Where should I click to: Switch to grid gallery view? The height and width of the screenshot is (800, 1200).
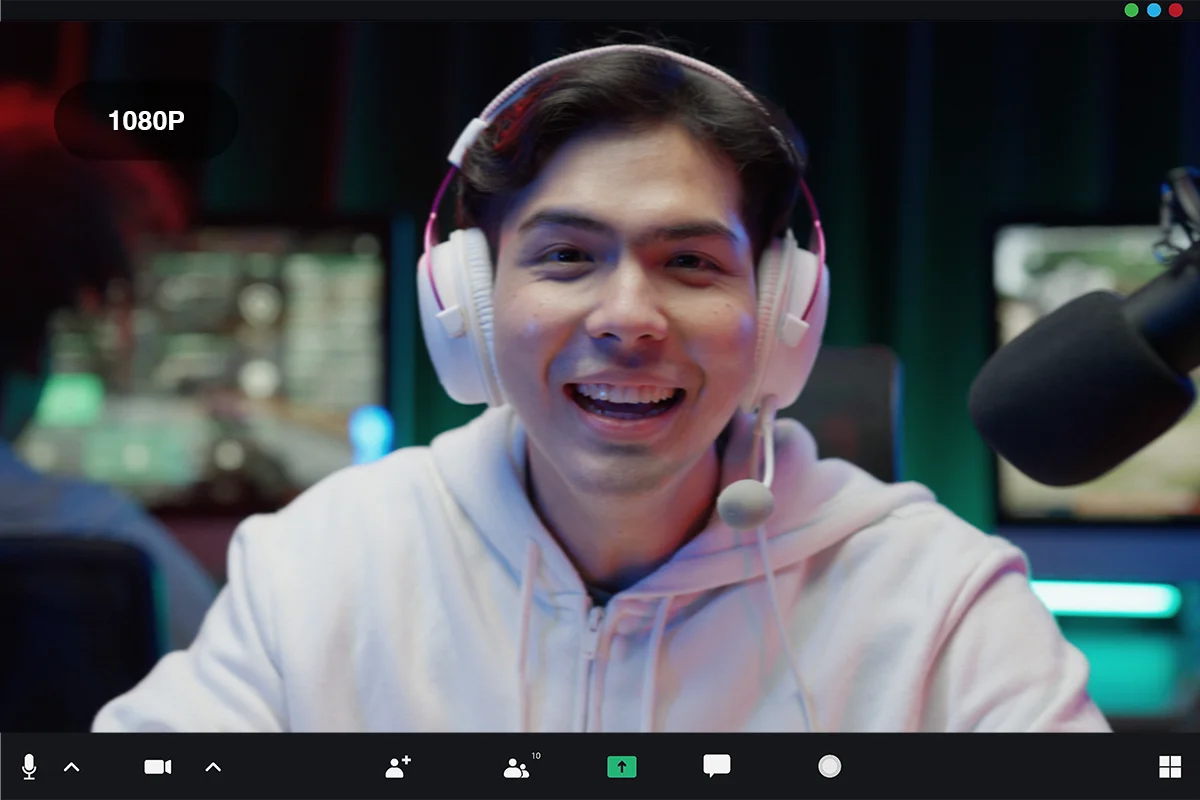pos(1169,767)
